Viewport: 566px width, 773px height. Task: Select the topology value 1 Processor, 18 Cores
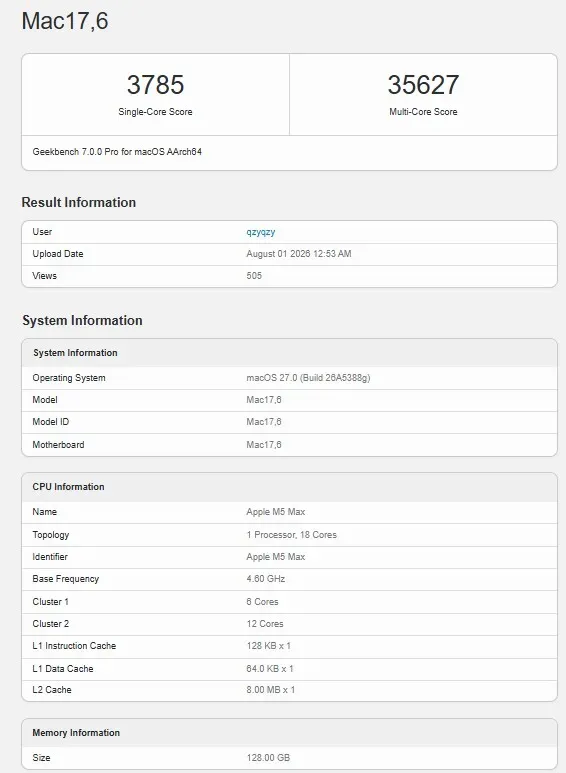coord(291,534)
